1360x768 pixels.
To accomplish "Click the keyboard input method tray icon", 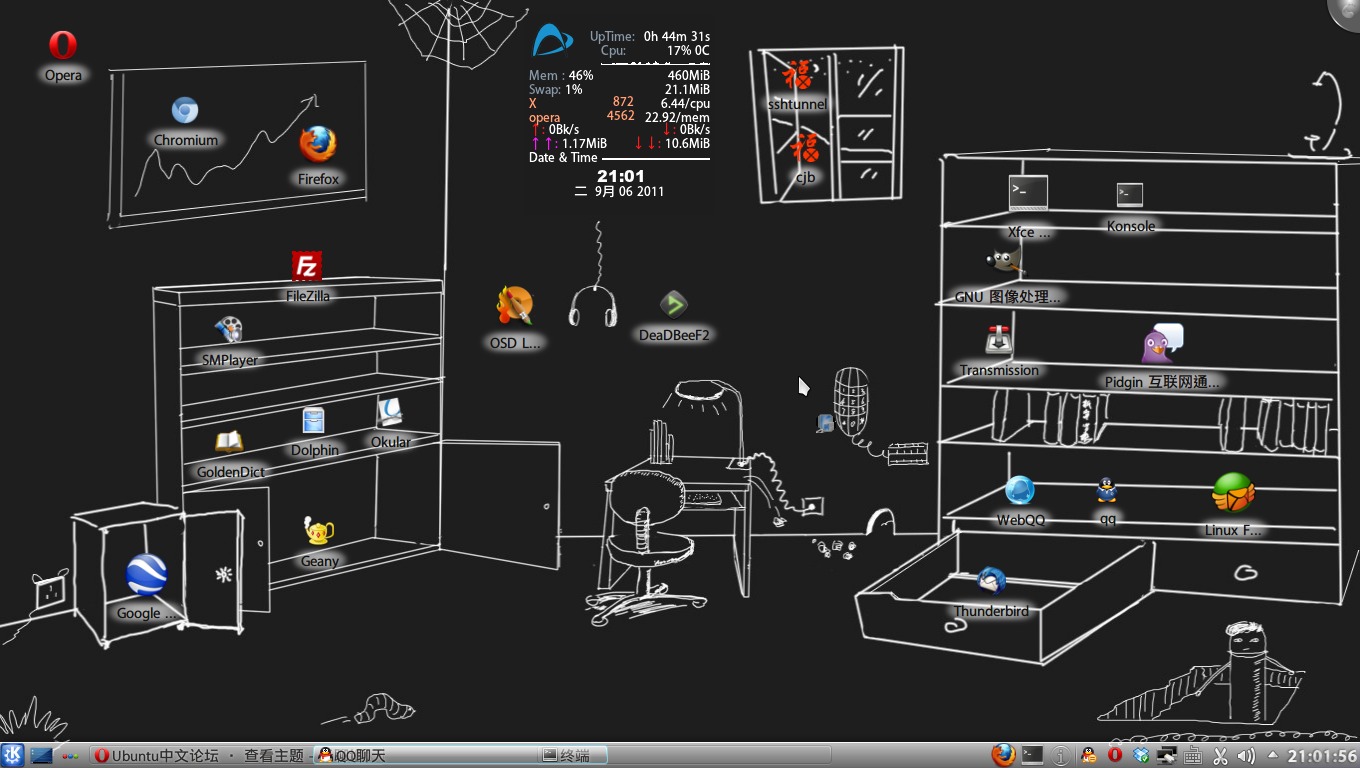I will coord(1193,755).
